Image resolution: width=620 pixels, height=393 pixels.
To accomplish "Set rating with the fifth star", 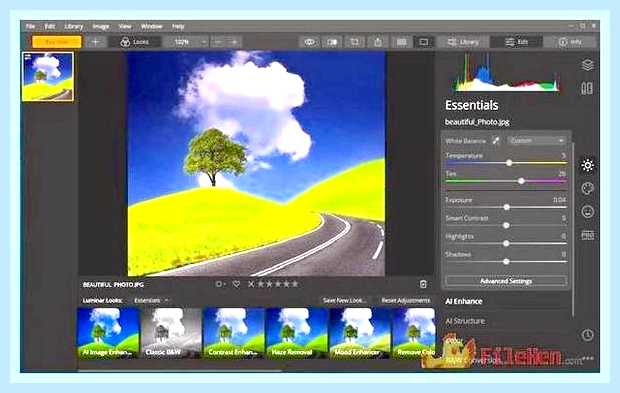I will 295,284.
